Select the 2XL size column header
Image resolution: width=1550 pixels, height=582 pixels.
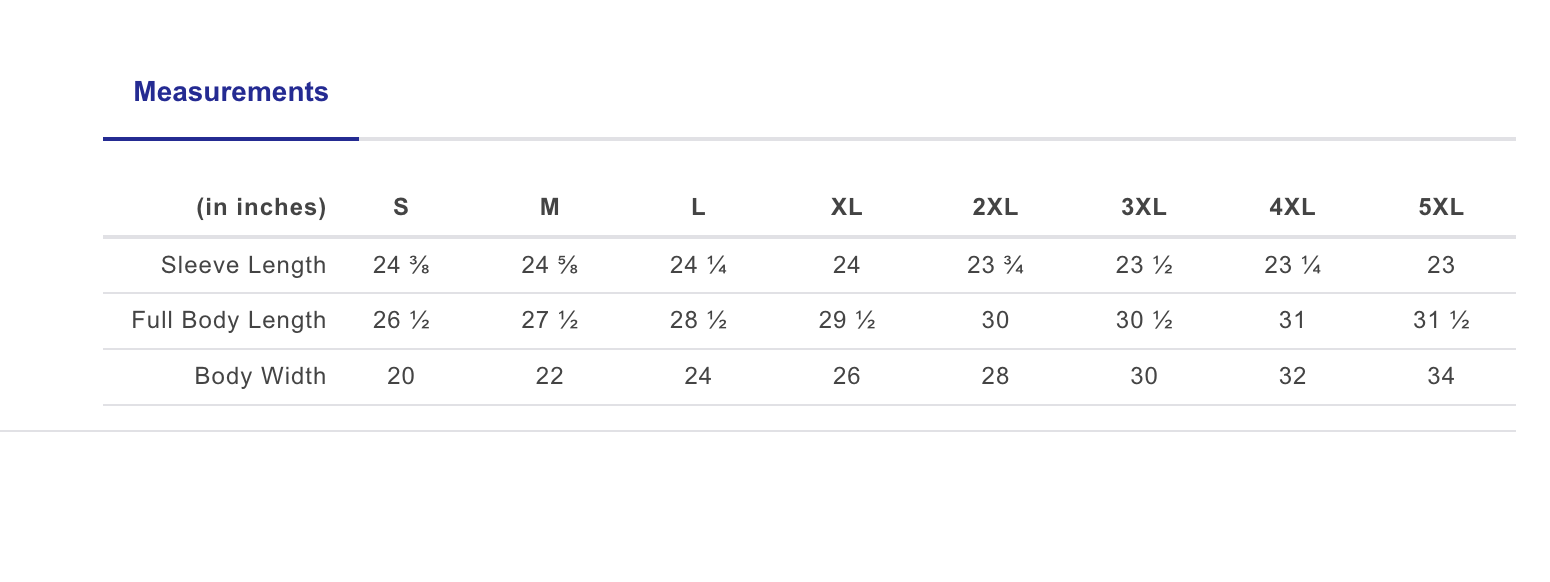[x=995, y=208]
